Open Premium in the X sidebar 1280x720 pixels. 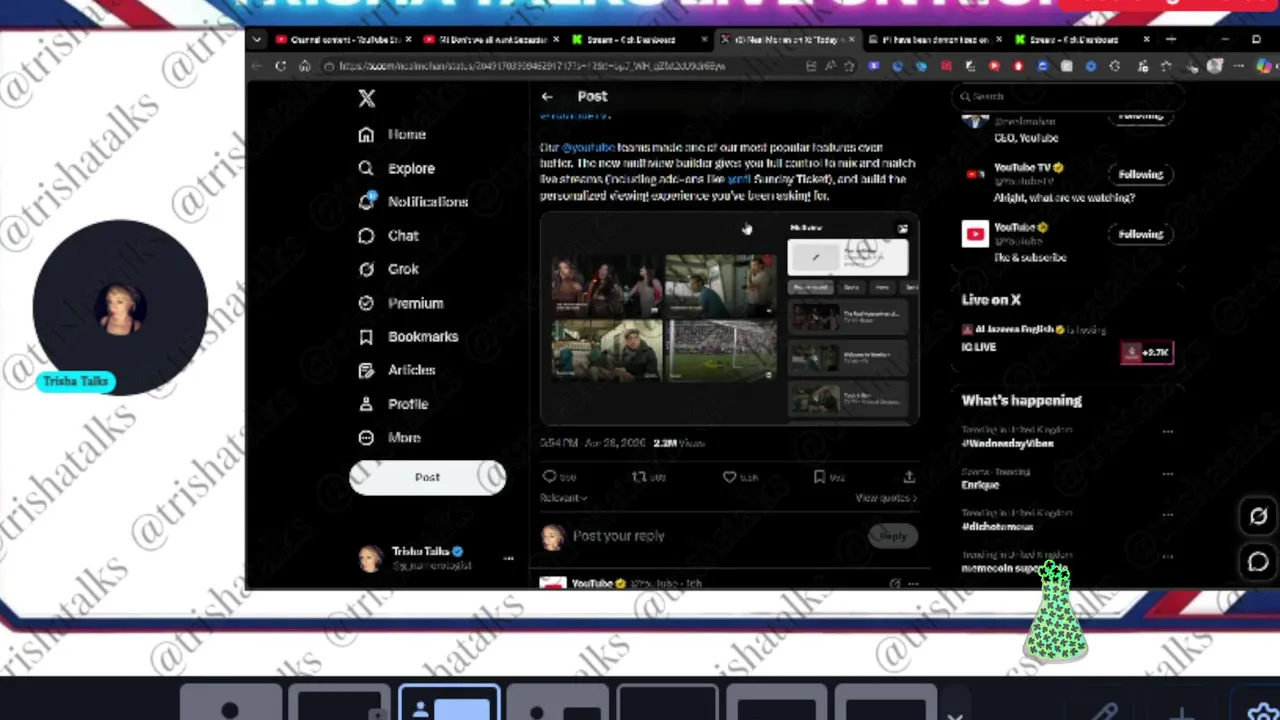pyautogui.click(x=401, y=303)
